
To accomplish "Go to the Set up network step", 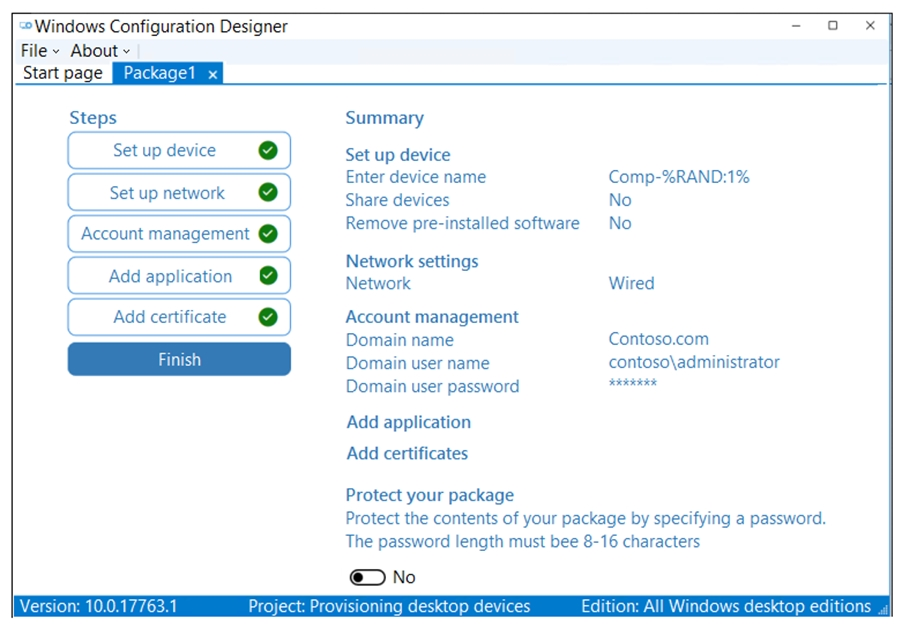I will (x=179, y=192).
